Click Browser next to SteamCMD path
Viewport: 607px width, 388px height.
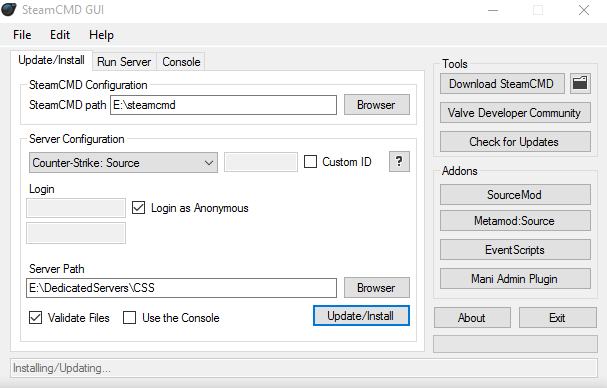point(376,105)
